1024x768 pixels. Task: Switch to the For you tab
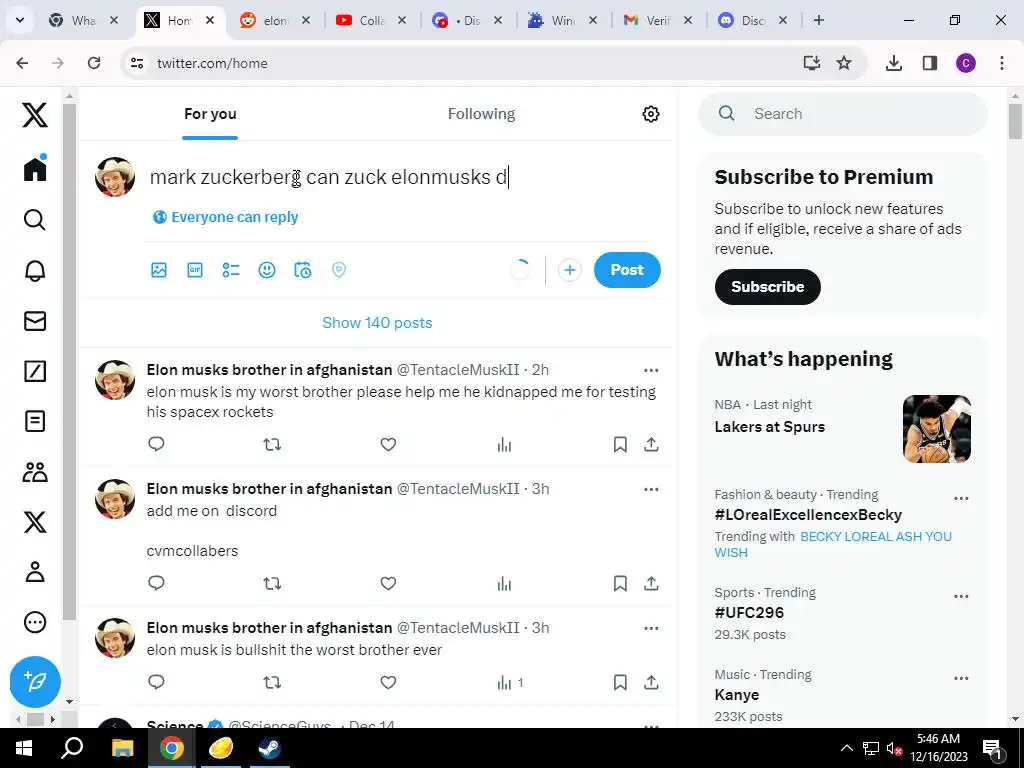pos(210,114)
